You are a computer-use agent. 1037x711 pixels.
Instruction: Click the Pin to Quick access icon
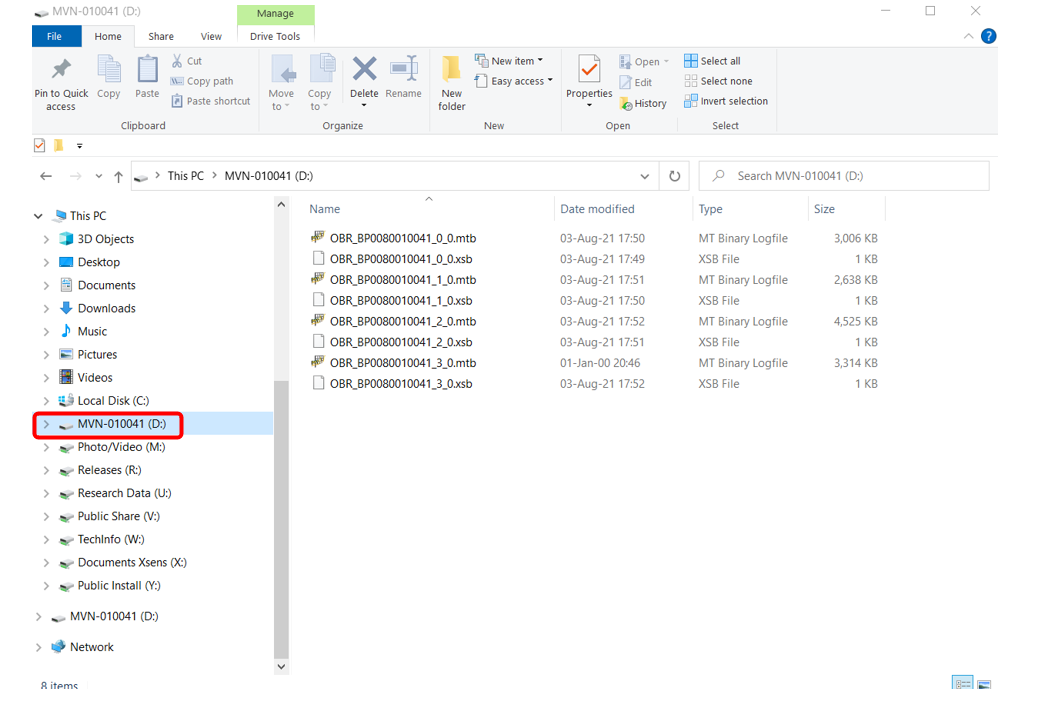61,70
